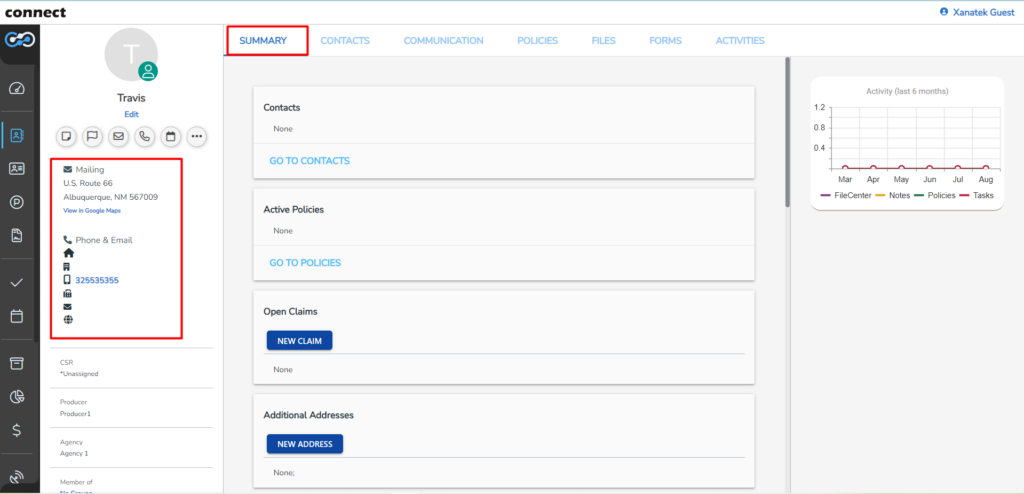Image resolution: width=1024 pixels, height=494 pixels.
Task: Click the home phone house icon
Action: [x=68, y=253]
